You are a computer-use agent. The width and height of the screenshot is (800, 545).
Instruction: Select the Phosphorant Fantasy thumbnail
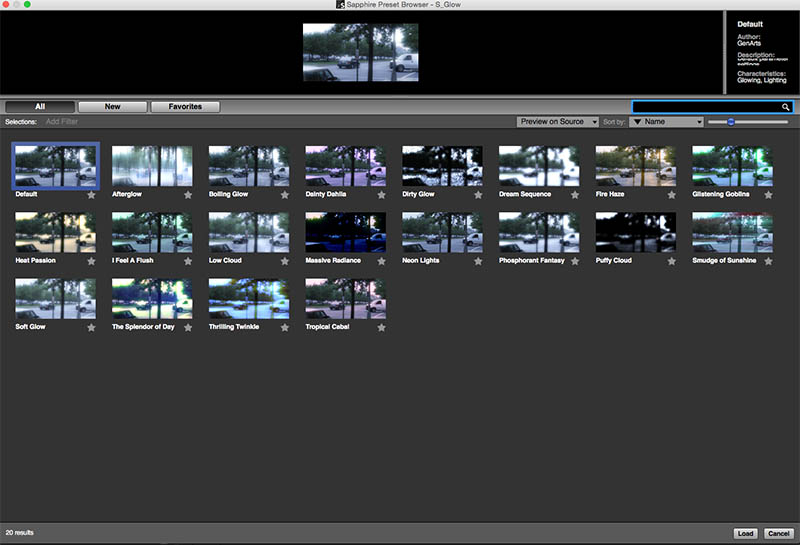pyautogui.click(x=539, y=232)
